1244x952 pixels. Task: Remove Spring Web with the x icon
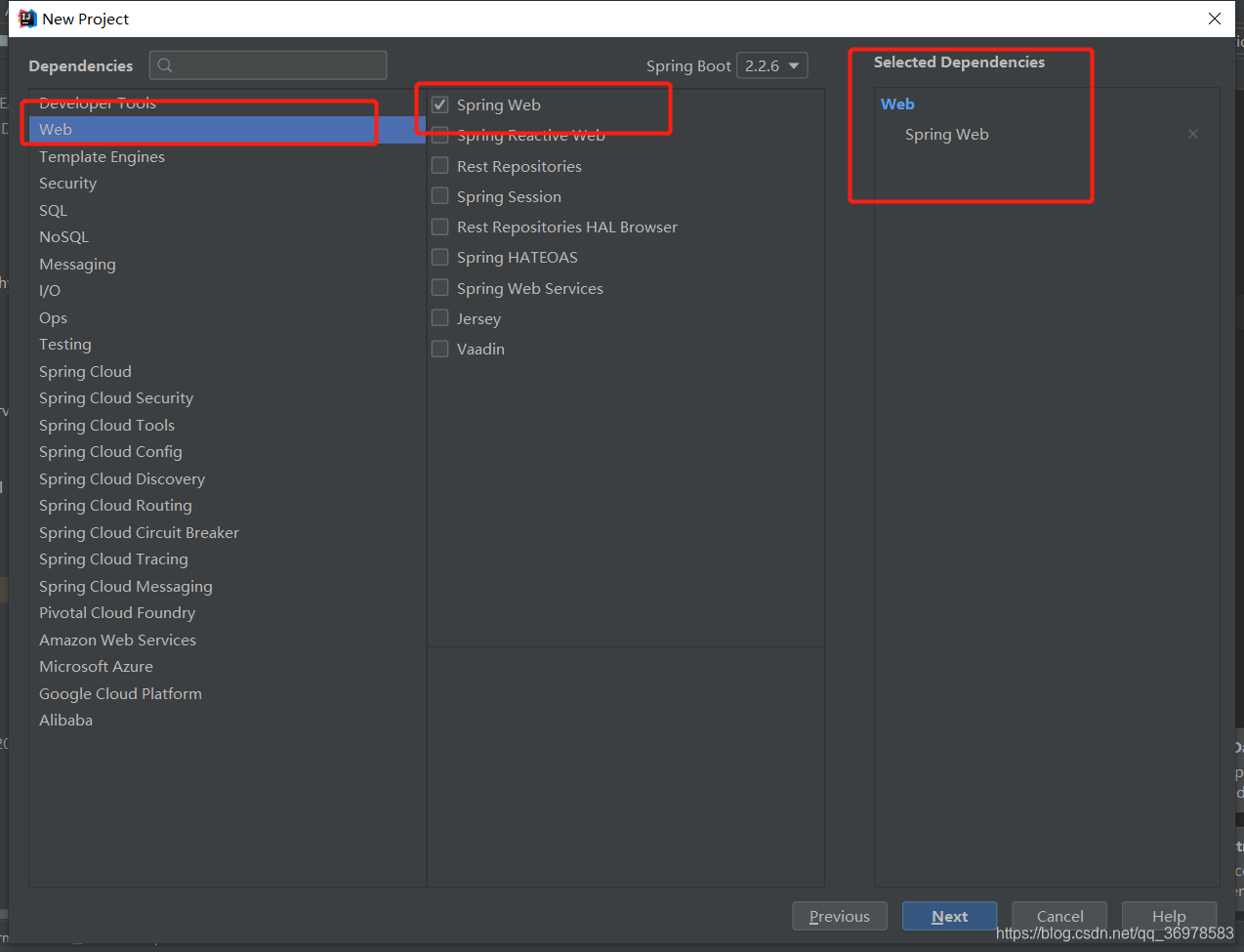pos(1193,134)
